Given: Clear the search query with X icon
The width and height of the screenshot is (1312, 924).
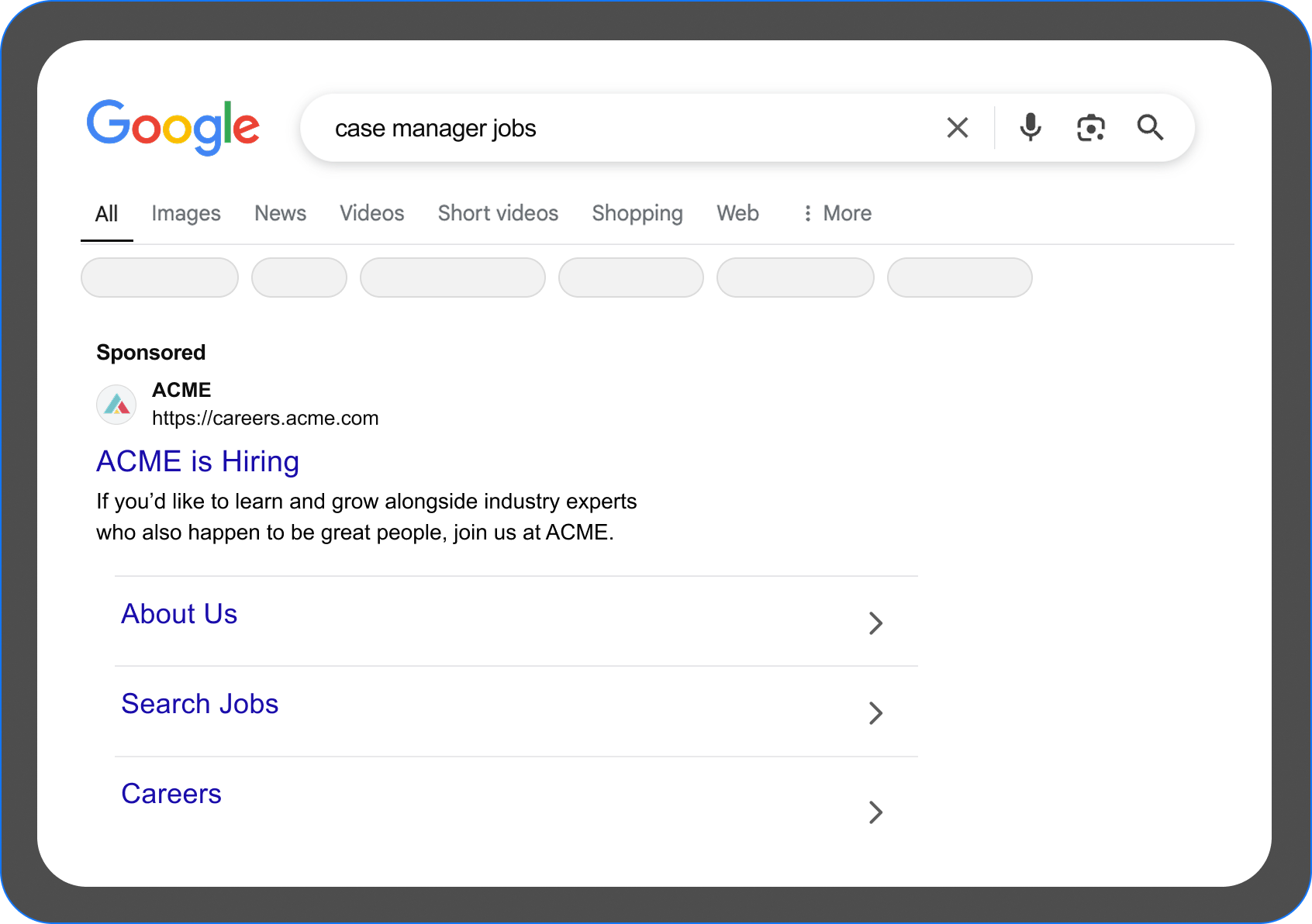Looking at the screenshot, I should pyautogui.click(x=958, y=128).
